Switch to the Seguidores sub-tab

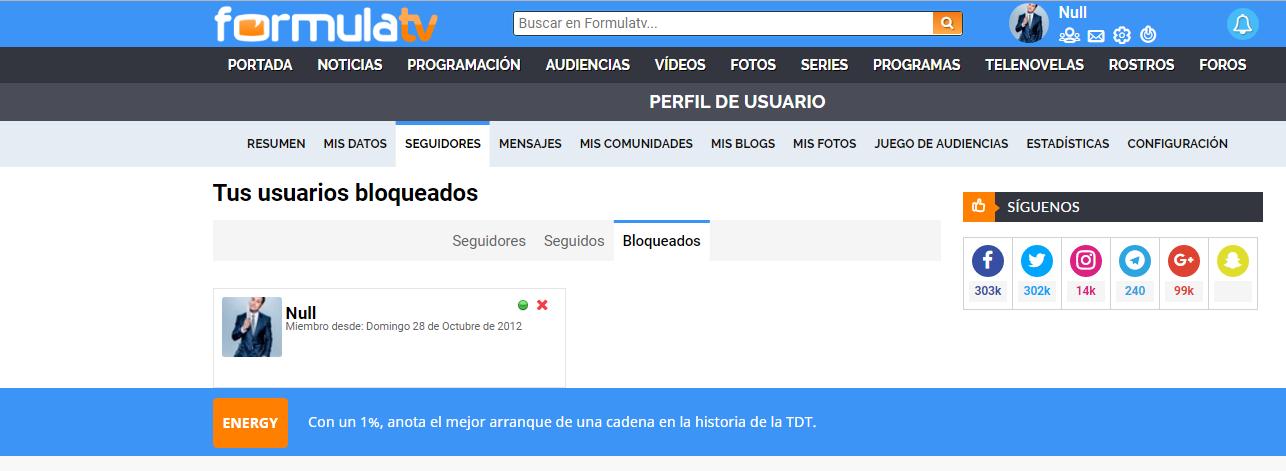pyautogui.click(x=489, y=241)
